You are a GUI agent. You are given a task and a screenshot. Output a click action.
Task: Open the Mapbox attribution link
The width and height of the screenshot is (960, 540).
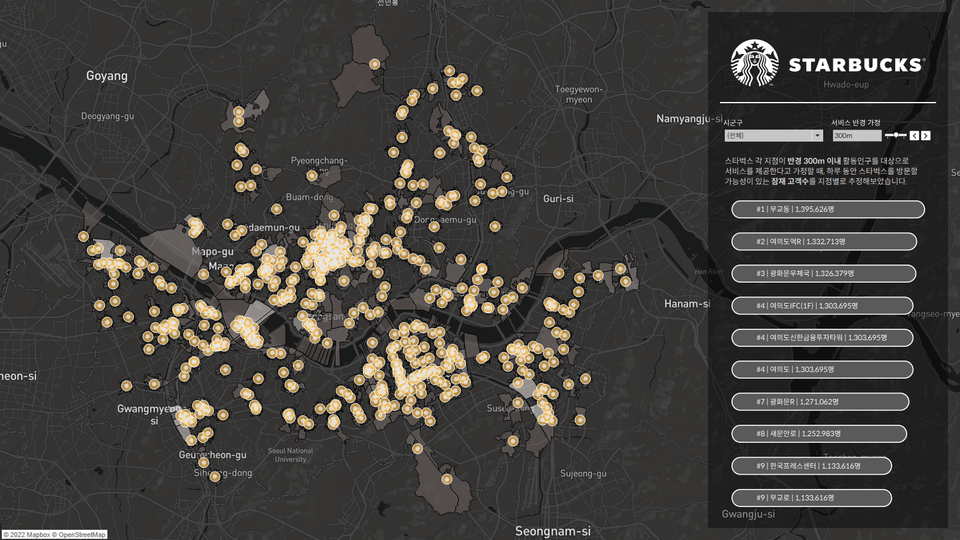pyautogui.click(x=28, y=534)
